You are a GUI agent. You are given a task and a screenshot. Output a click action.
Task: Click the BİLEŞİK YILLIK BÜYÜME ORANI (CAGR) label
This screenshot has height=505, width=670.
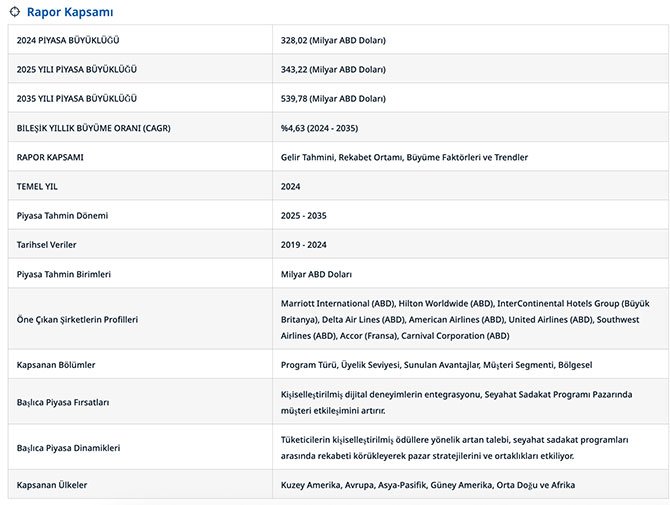(93, 128)
